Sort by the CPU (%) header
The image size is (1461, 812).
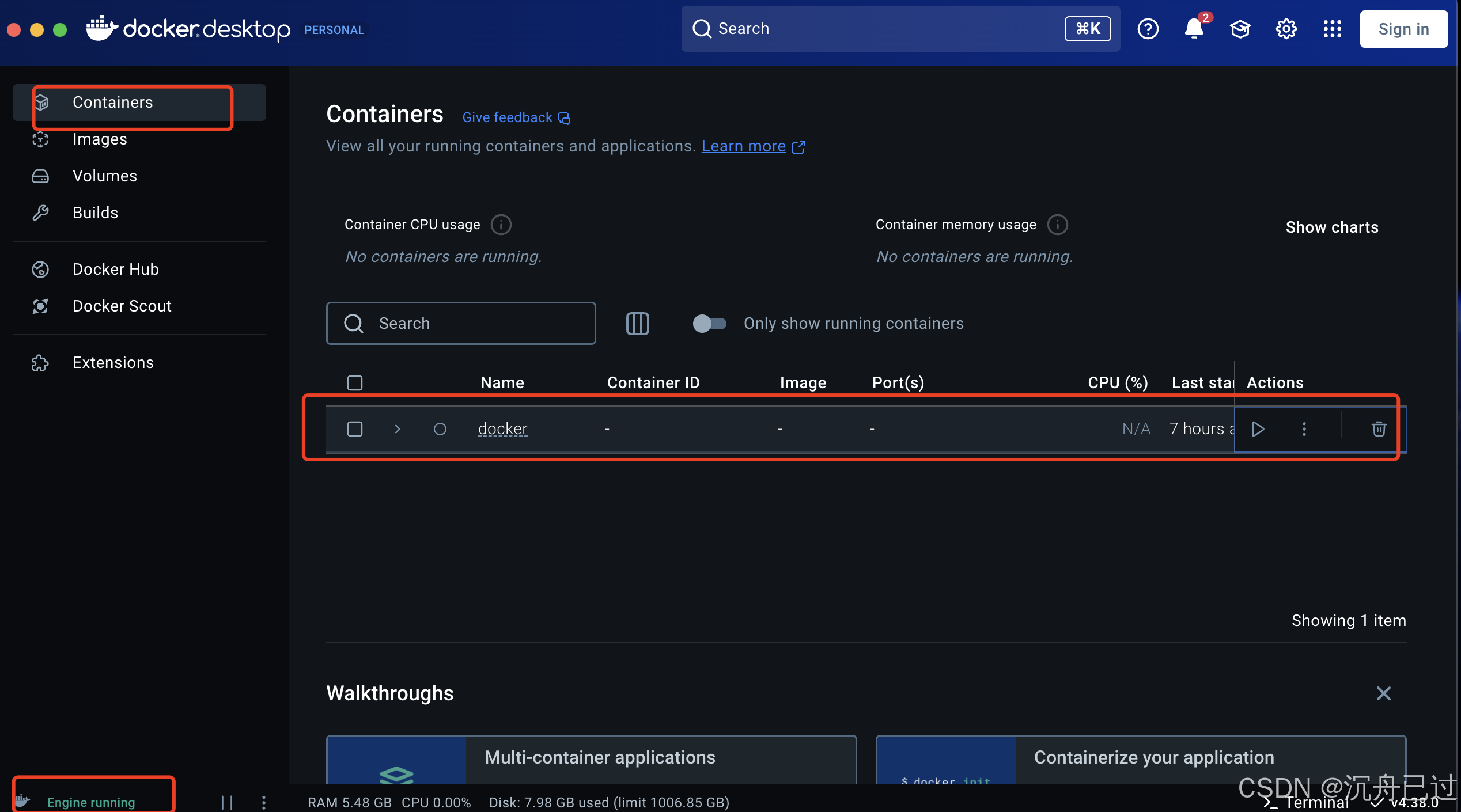[1118, 383]
